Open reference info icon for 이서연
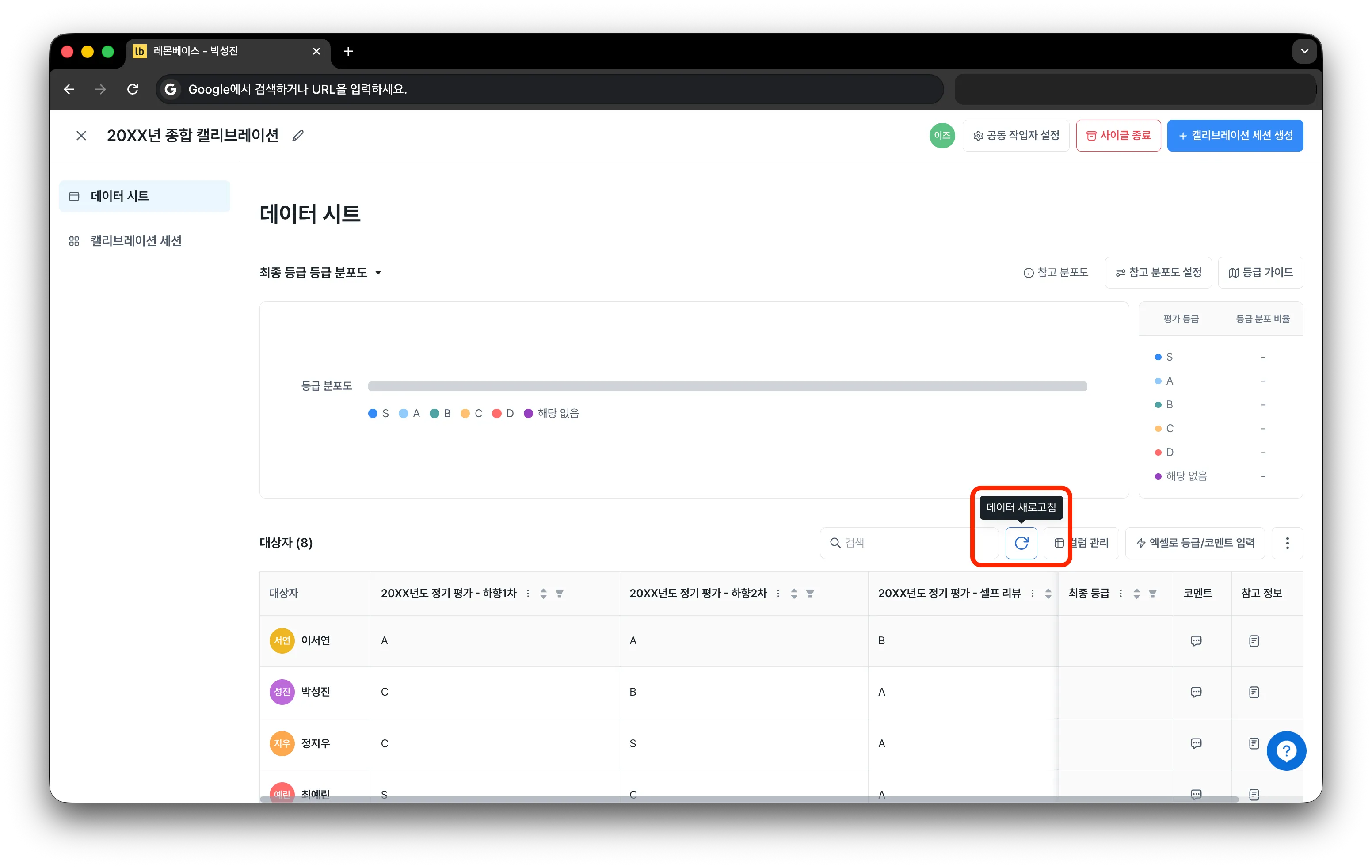The width and height of the screenshot is (1372, 868). [1254, 641]
